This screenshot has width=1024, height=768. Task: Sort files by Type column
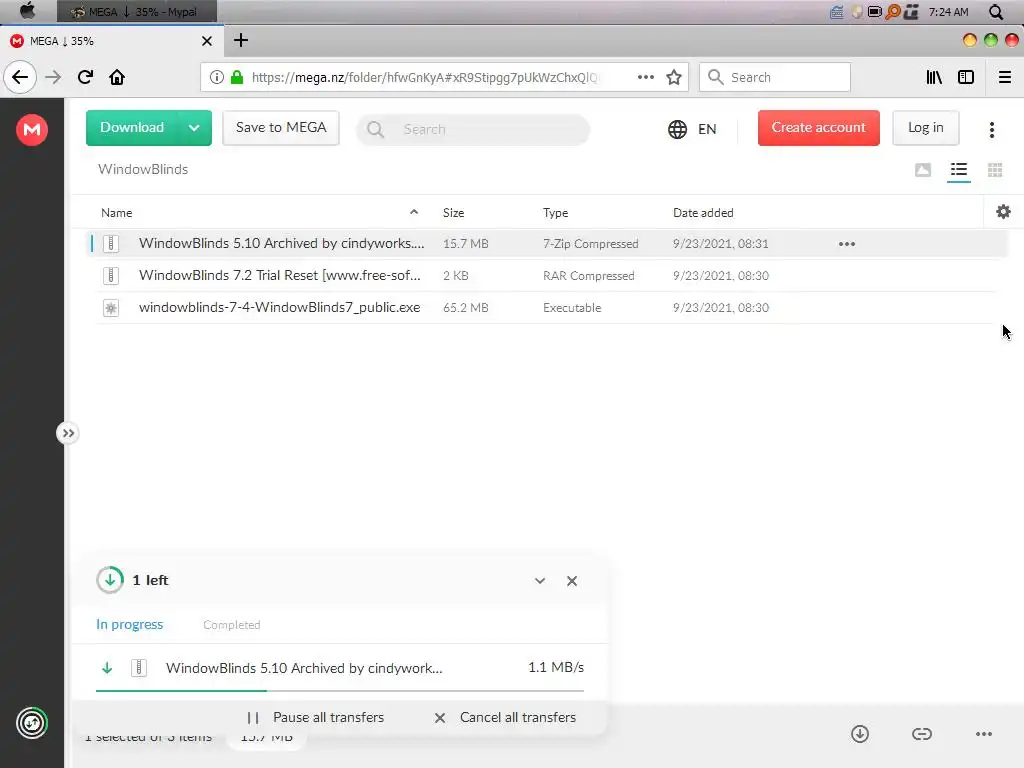pyautogui.click(x=555, y=213)
